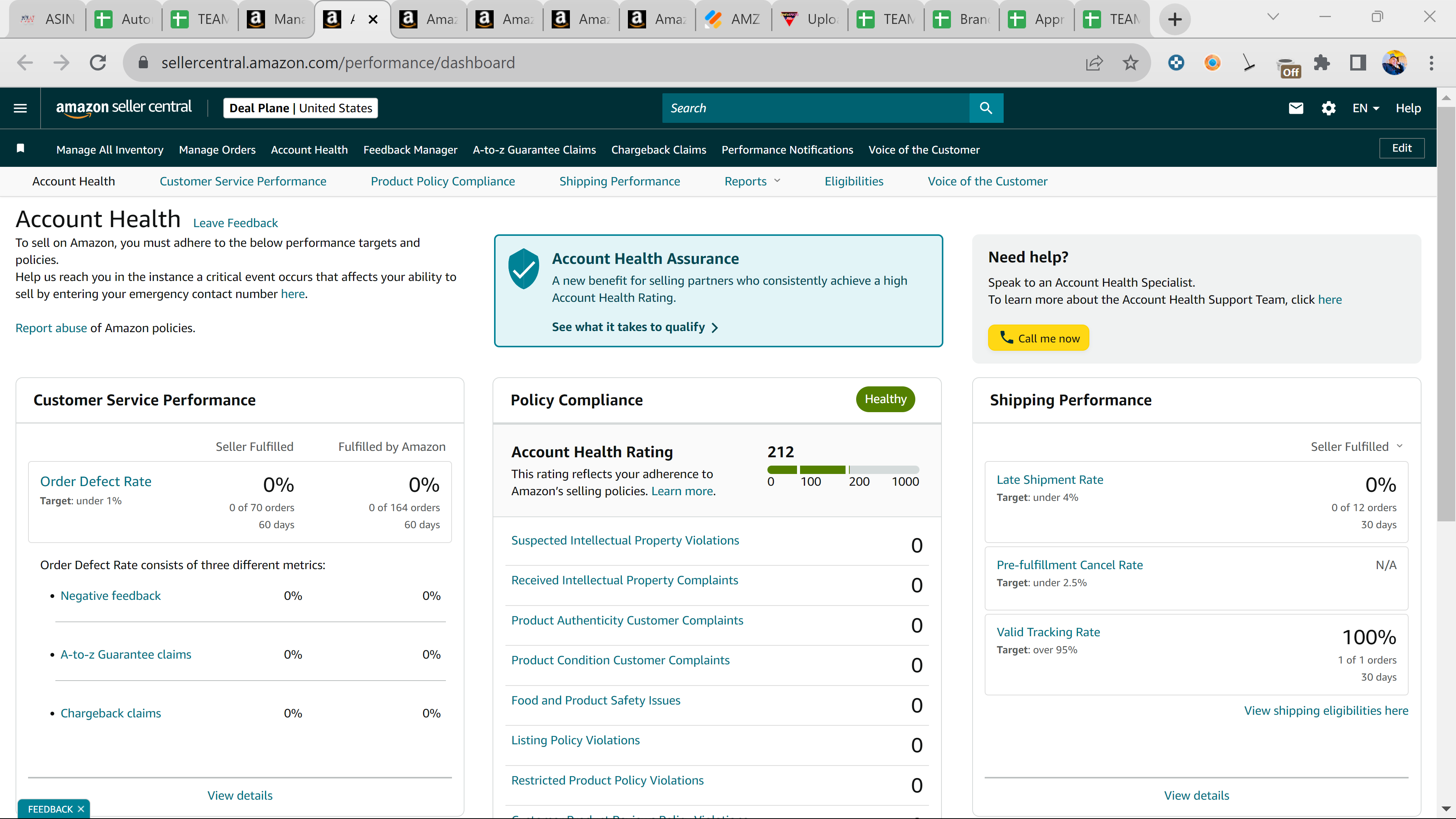The image size is (1456, 819).
Task: Click into the Search input field
Action: [816, 108]
